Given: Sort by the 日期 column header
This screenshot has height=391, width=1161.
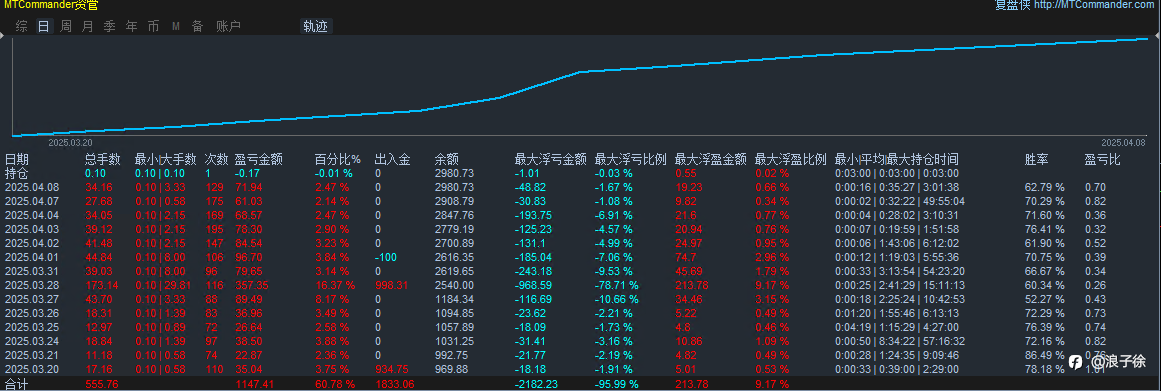Looking at the screenshot, I should [16, 159].
